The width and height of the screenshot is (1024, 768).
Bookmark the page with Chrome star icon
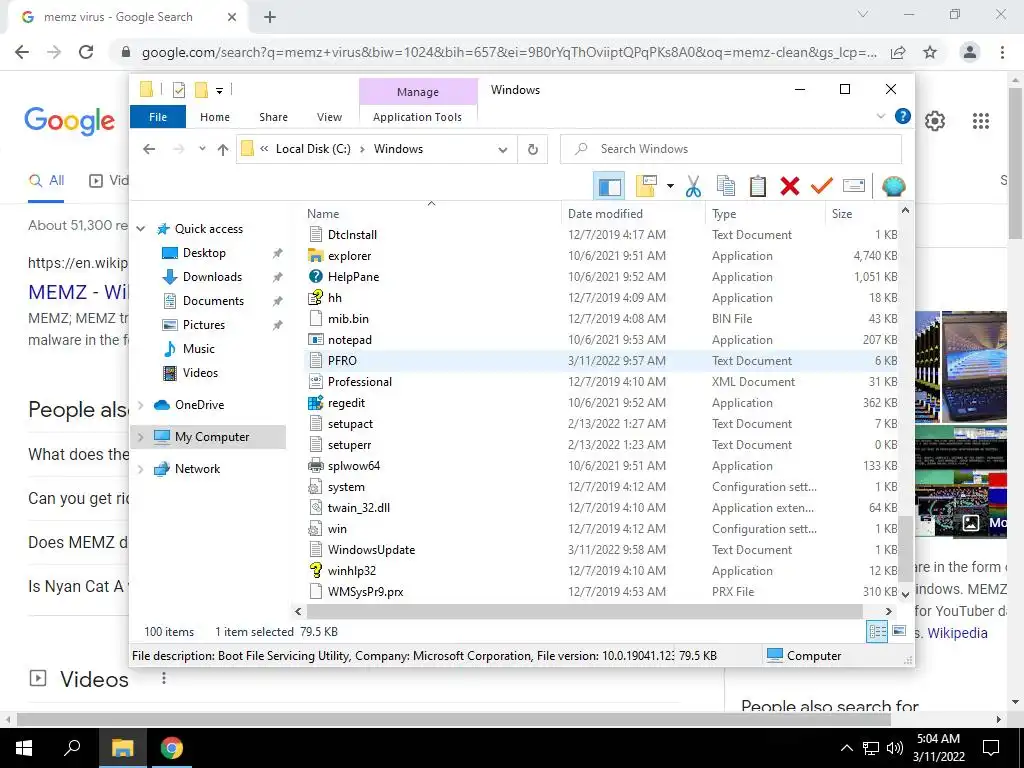[x=930, y=52]
